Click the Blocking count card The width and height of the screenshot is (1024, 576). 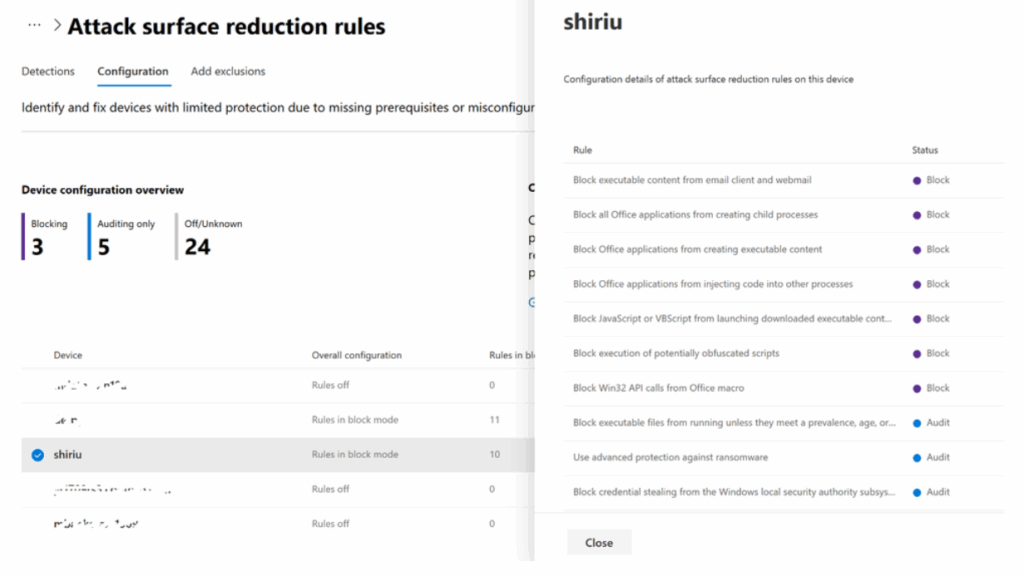coord(48,236)
